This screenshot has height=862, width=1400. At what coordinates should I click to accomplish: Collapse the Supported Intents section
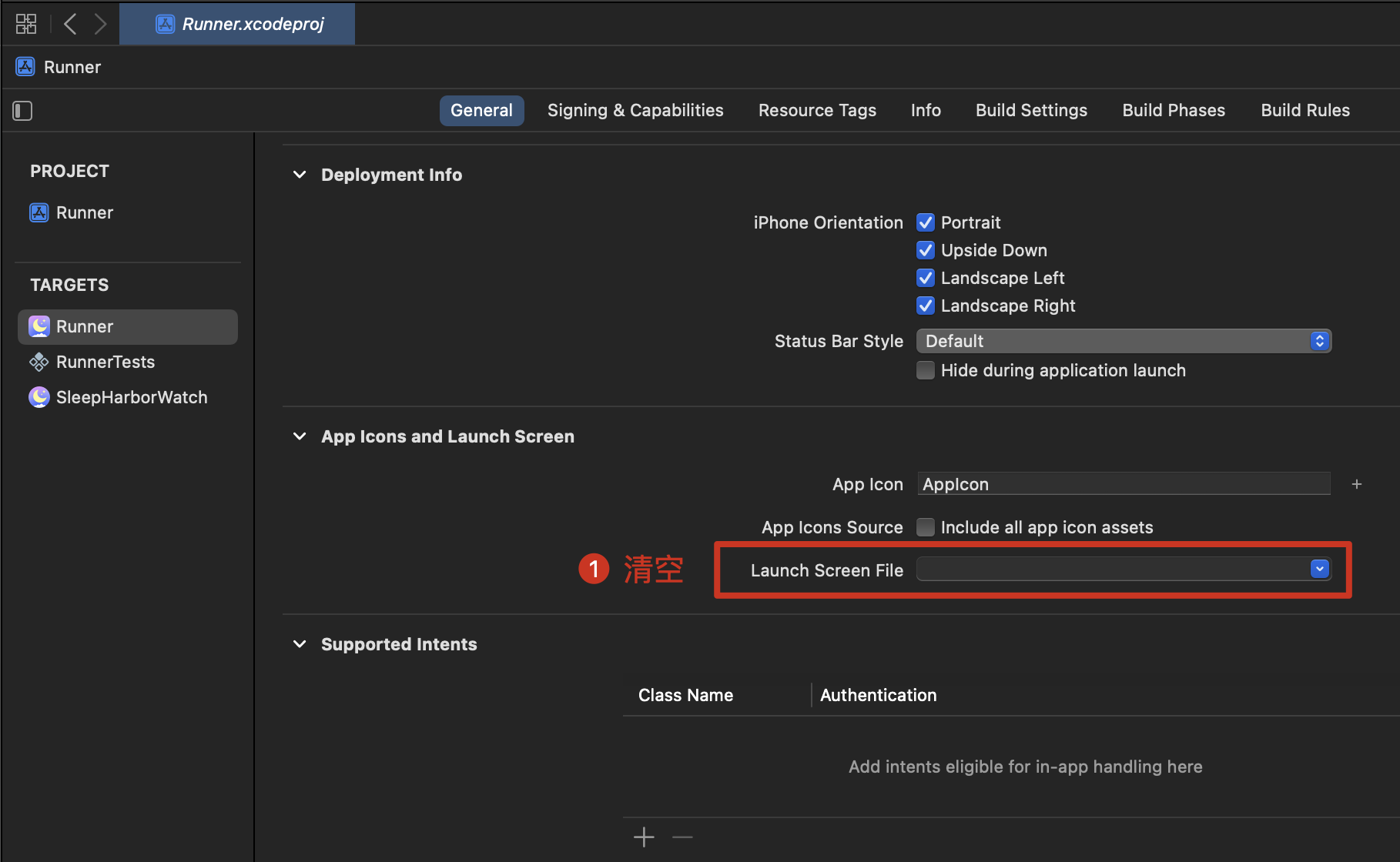pyautogui.click(x=300, y=644)
